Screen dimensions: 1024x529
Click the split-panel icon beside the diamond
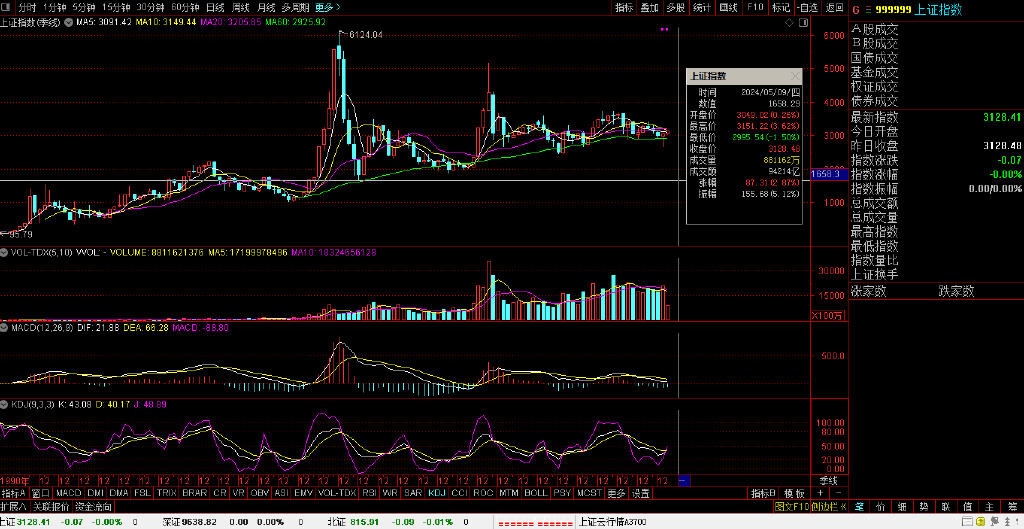click(803, 22)
